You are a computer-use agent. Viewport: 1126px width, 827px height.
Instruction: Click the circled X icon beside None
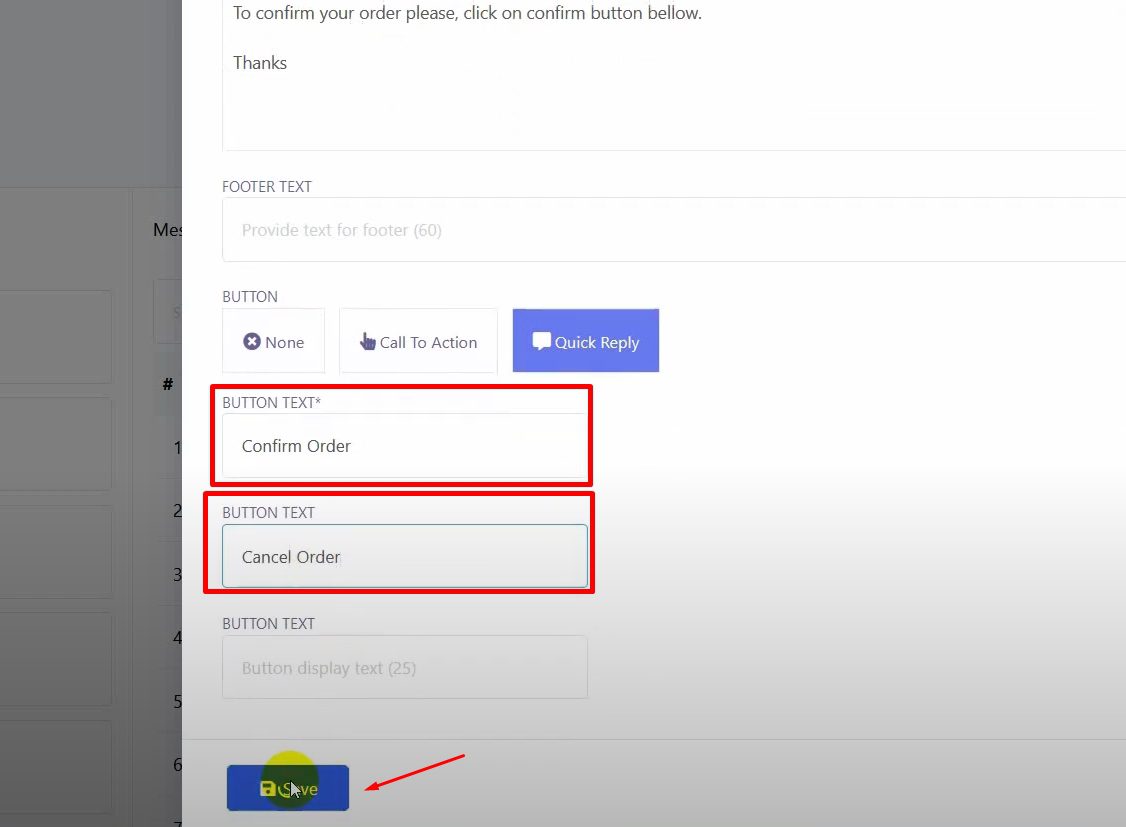(252, 342)
